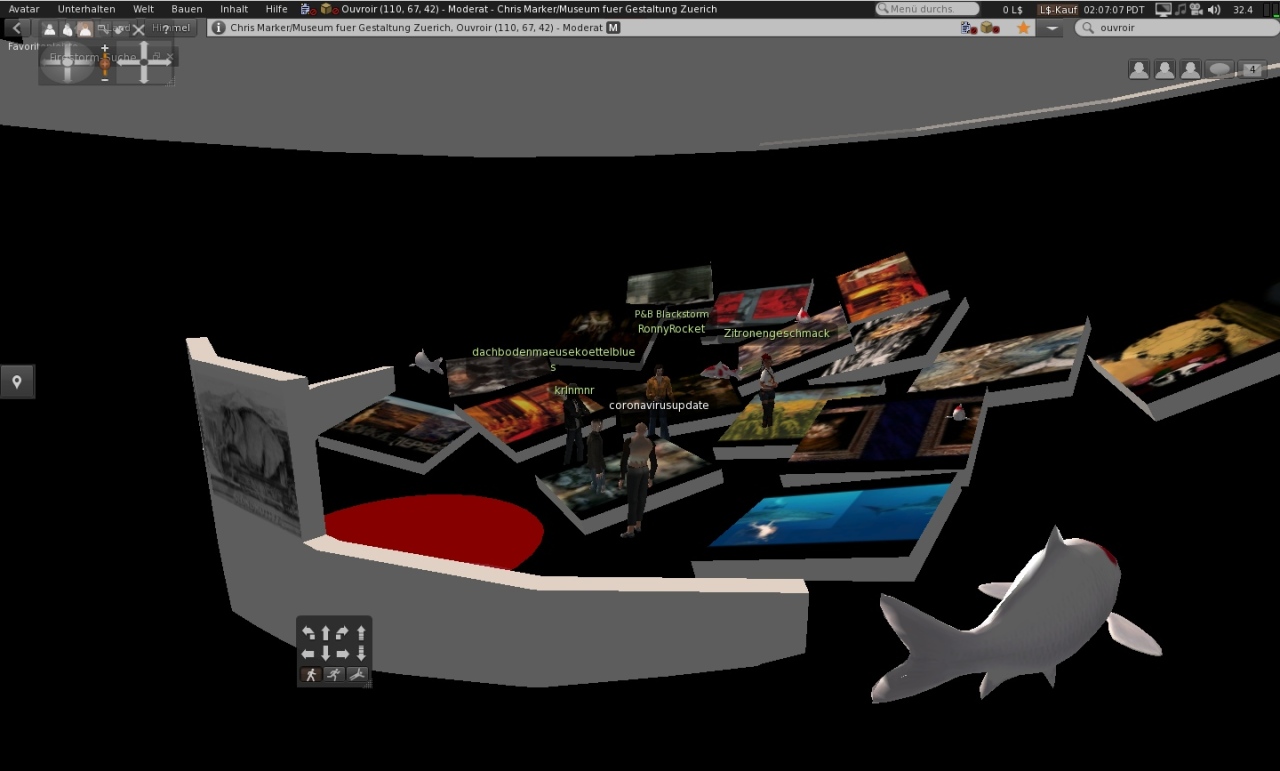Open the Hilfe menu
The width and height of the screenshot is (1280, 771).
[276, 8]
